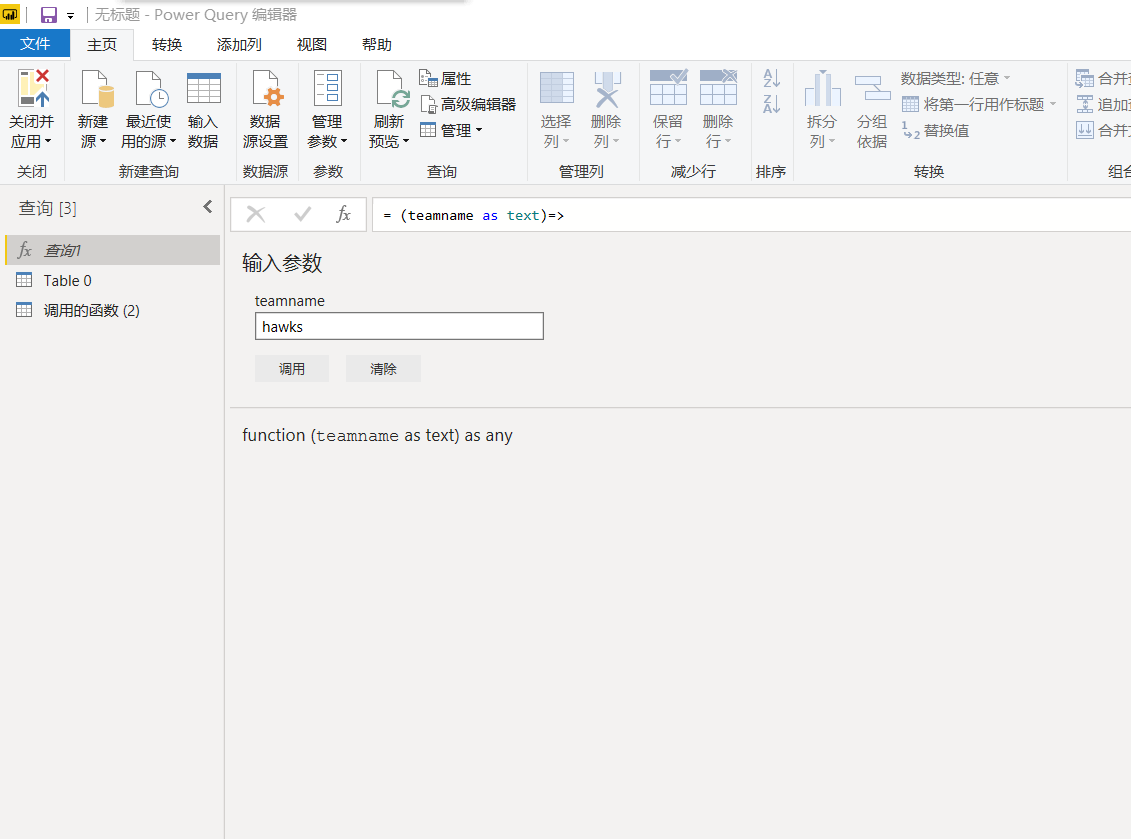
Task: Click the Remove Columns (删除列) icon
Action: point(607,89)
